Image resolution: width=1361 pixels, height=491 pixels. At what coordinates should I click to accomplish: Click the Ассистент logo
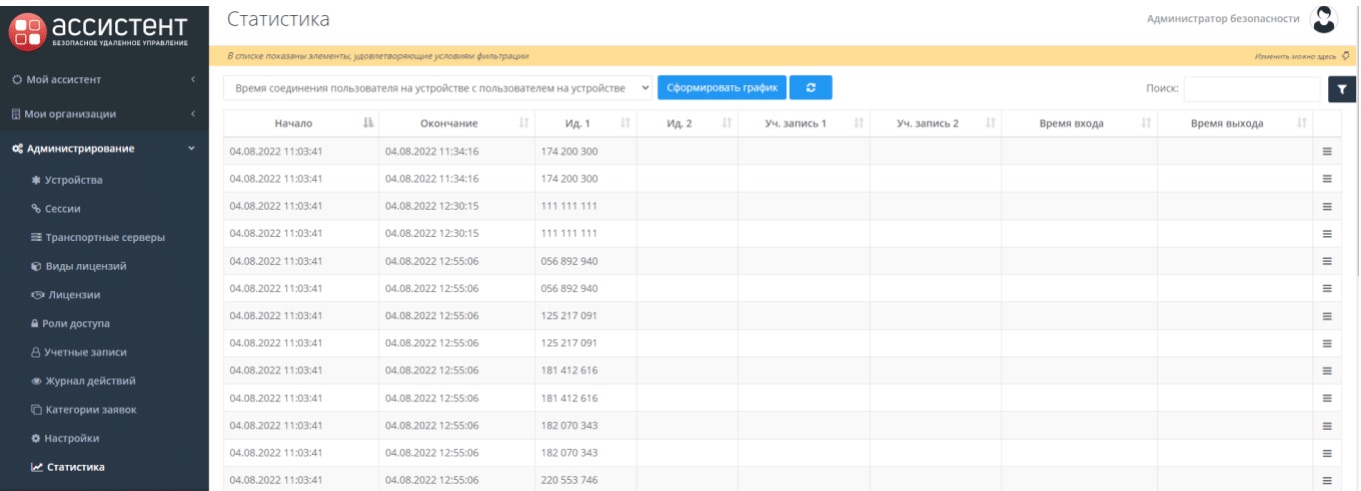(100, 30)
